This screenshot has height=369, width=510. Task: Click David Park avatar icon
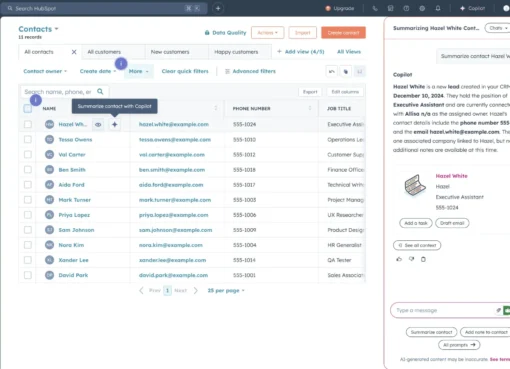[49, 275]
